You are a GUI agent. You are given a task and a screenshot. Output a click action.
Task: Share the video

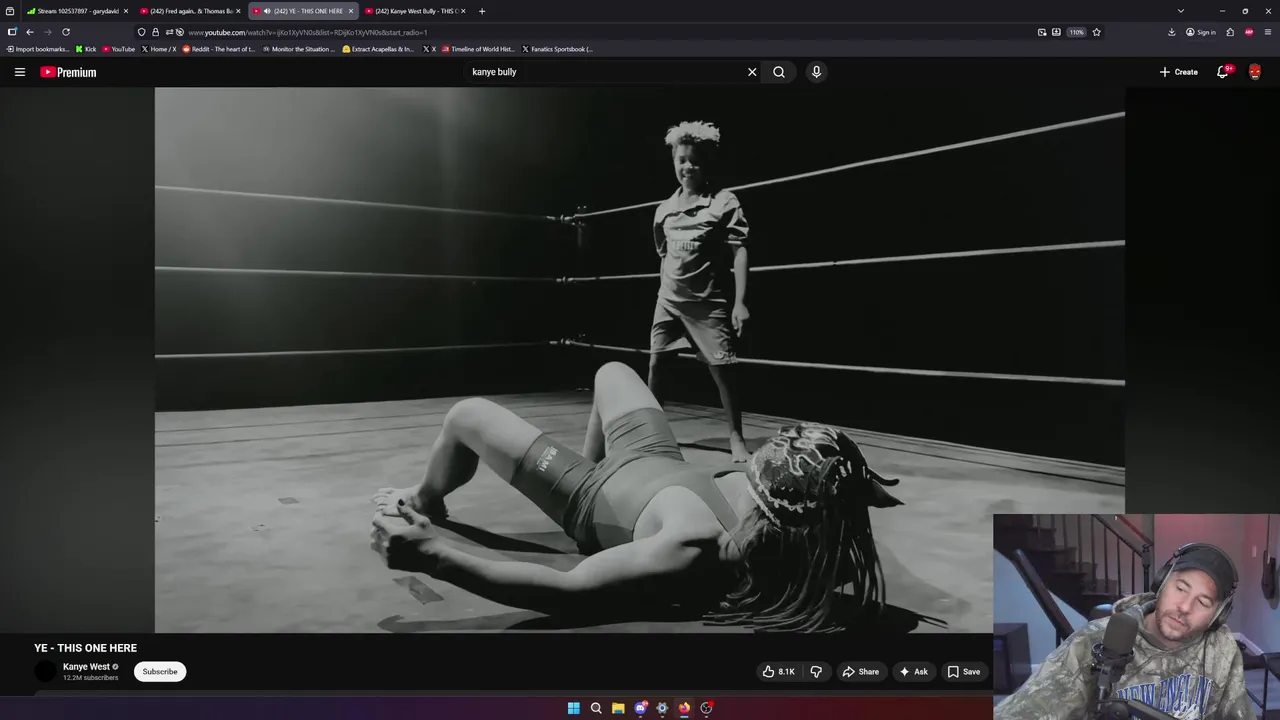click(x=860, y=672)
